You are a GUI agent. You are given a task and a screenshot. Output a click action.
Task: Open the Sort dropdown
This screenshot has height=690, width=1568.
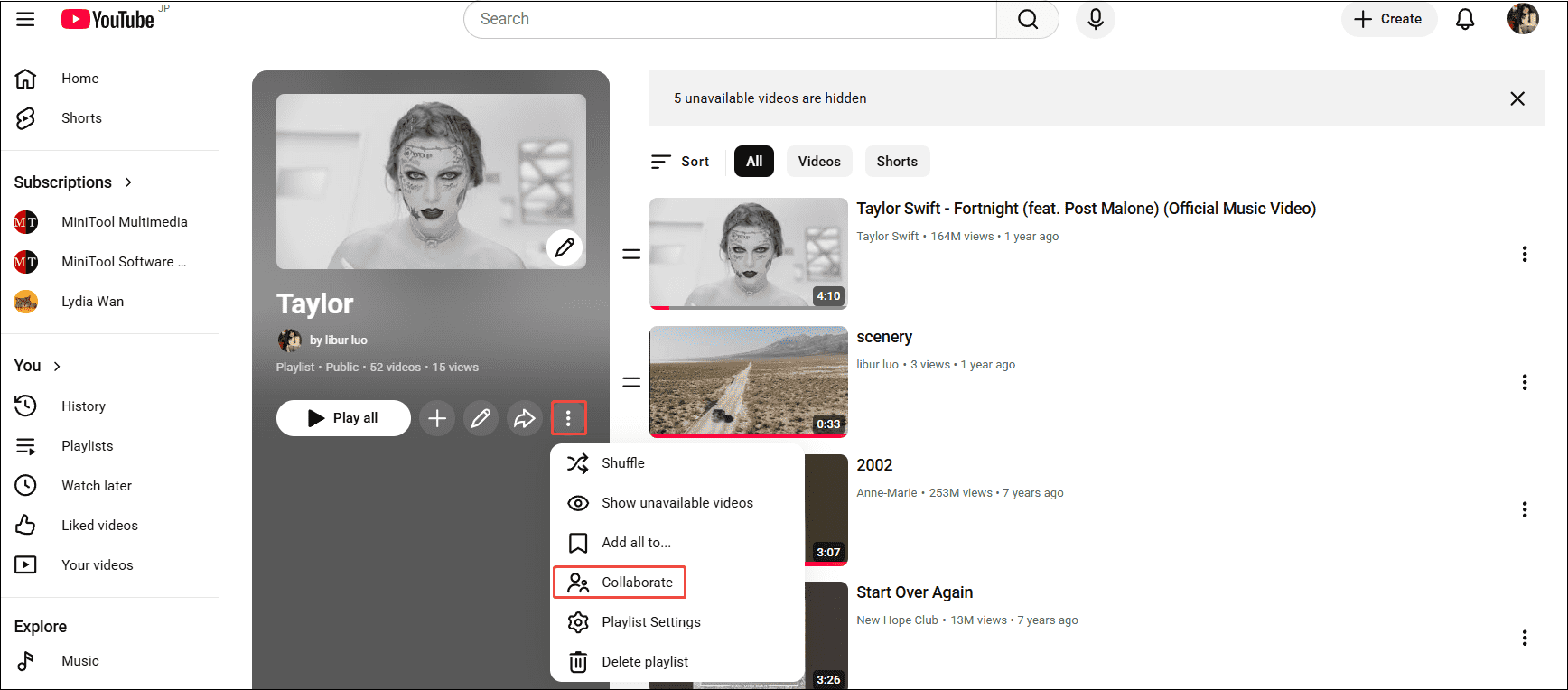click(x=680, y=162)
